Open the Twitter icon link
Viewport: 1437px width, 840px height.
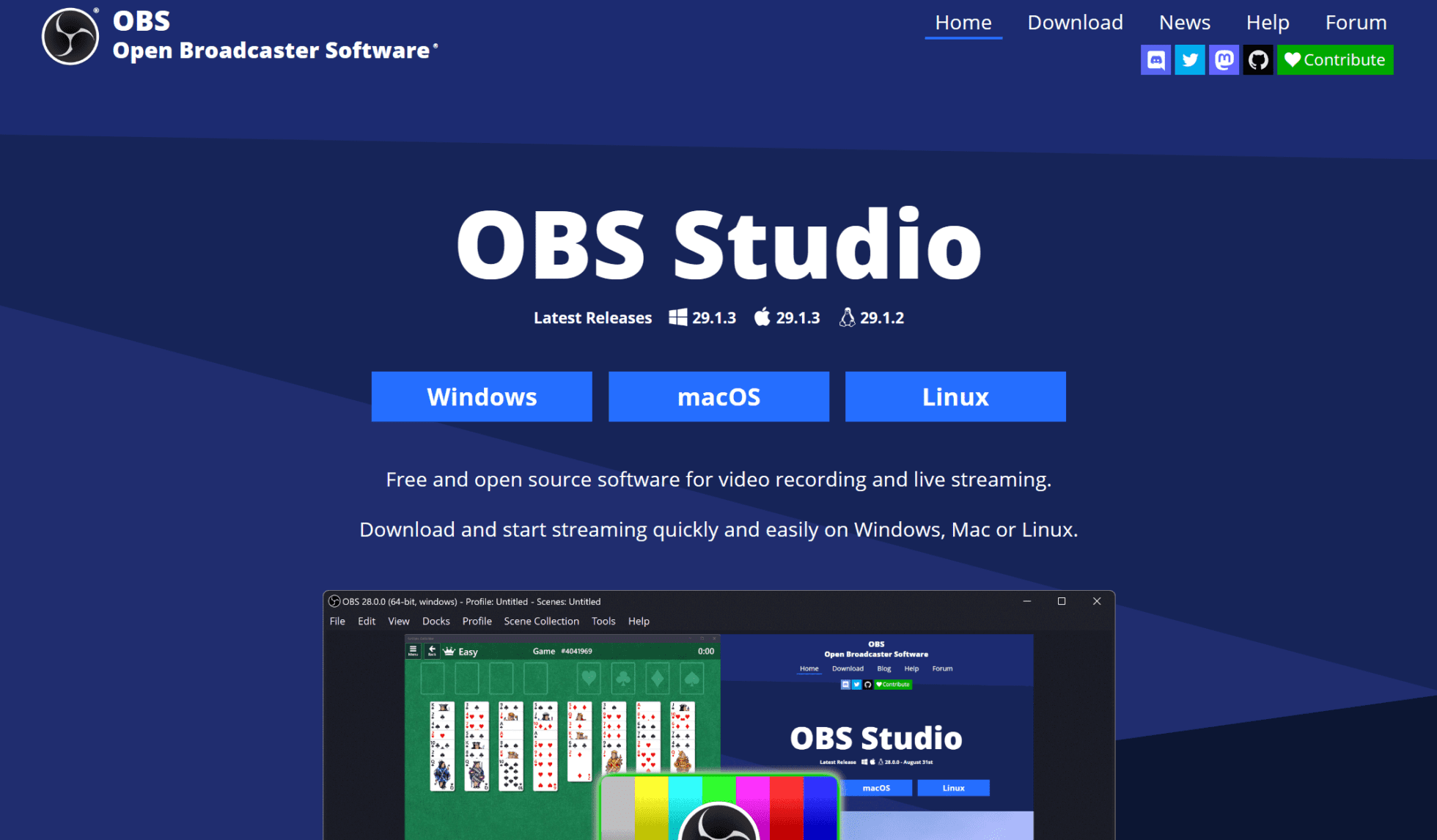click(x=1190, y=60)
